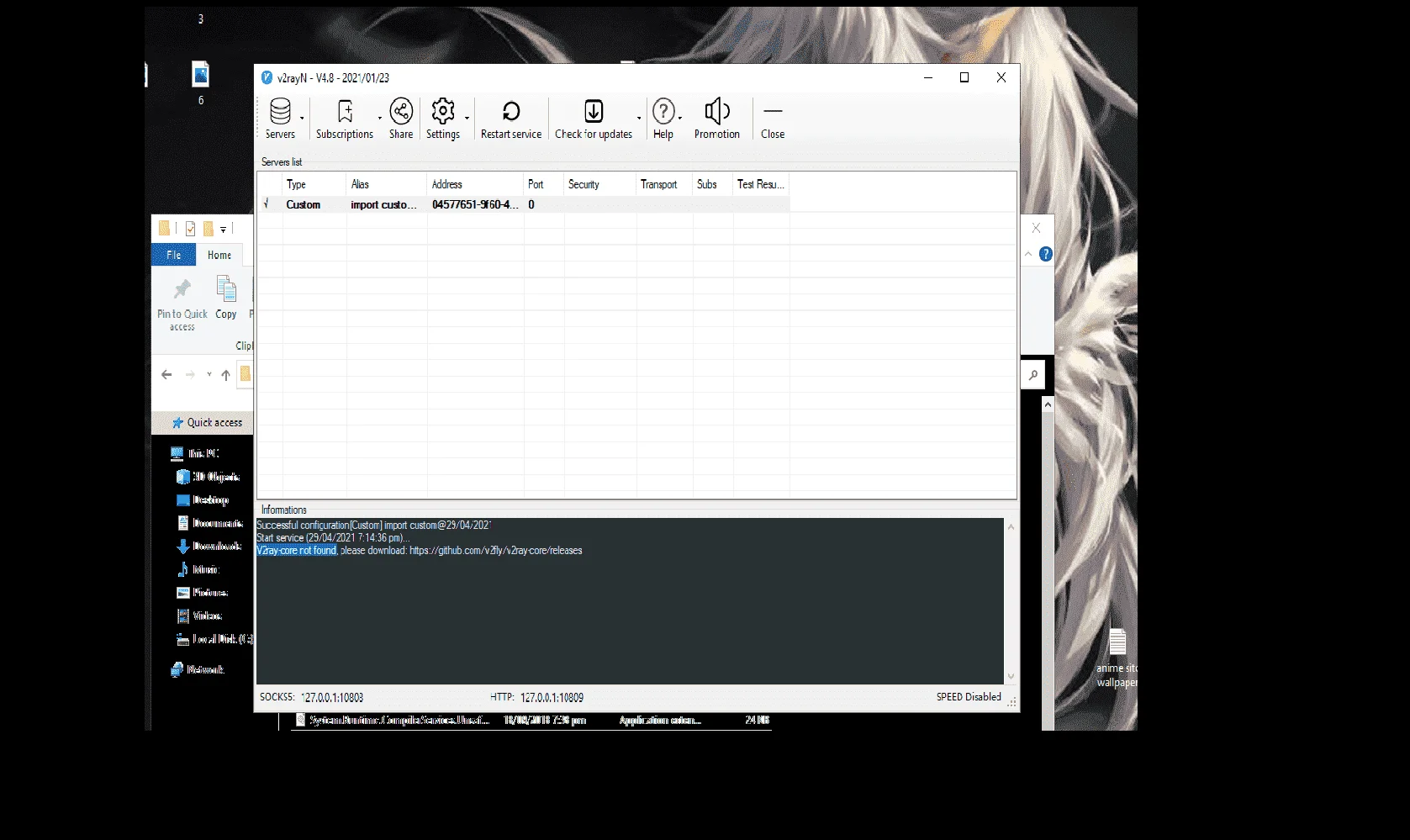Click the Promotion speaker icon
The width and height of the screenshot is (1410, 840).
pyautogui.click(x=717, y=119)
